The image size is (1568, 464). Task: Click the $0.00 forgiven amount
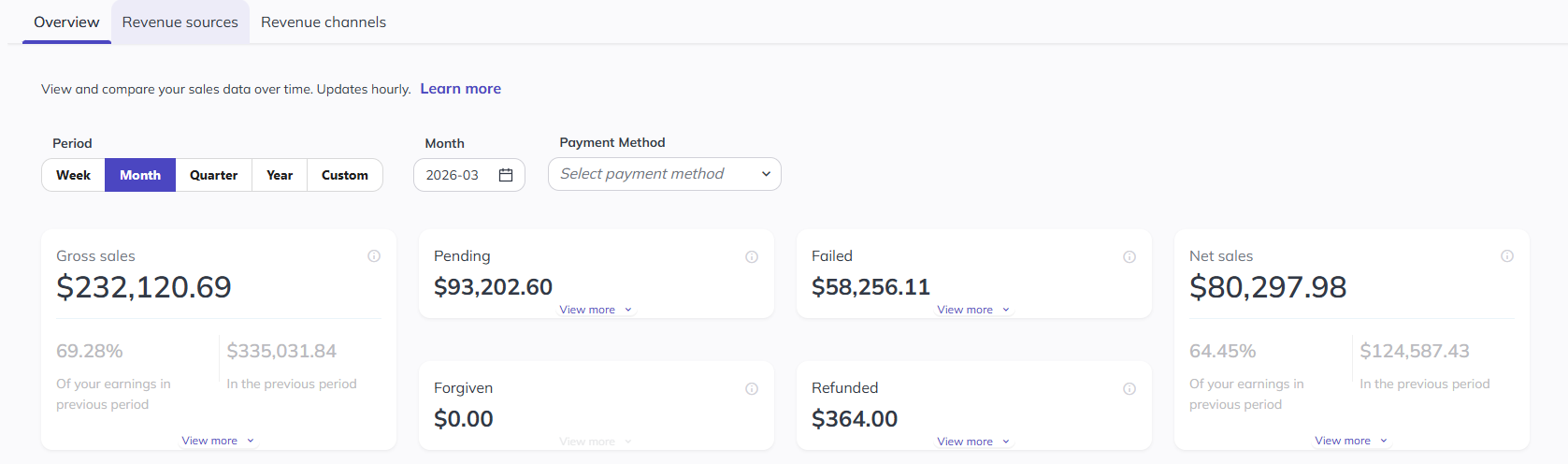click(464, 419)
